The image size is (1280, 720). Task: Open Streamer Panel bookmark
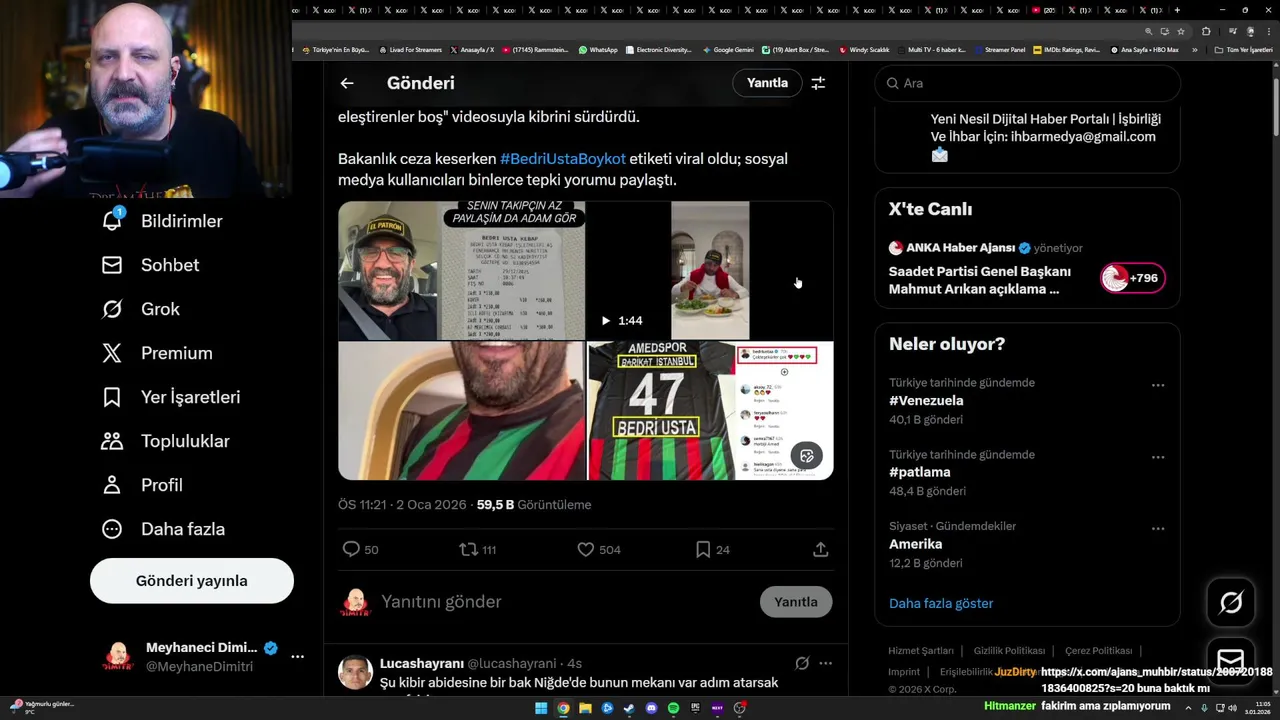[999, 49]
